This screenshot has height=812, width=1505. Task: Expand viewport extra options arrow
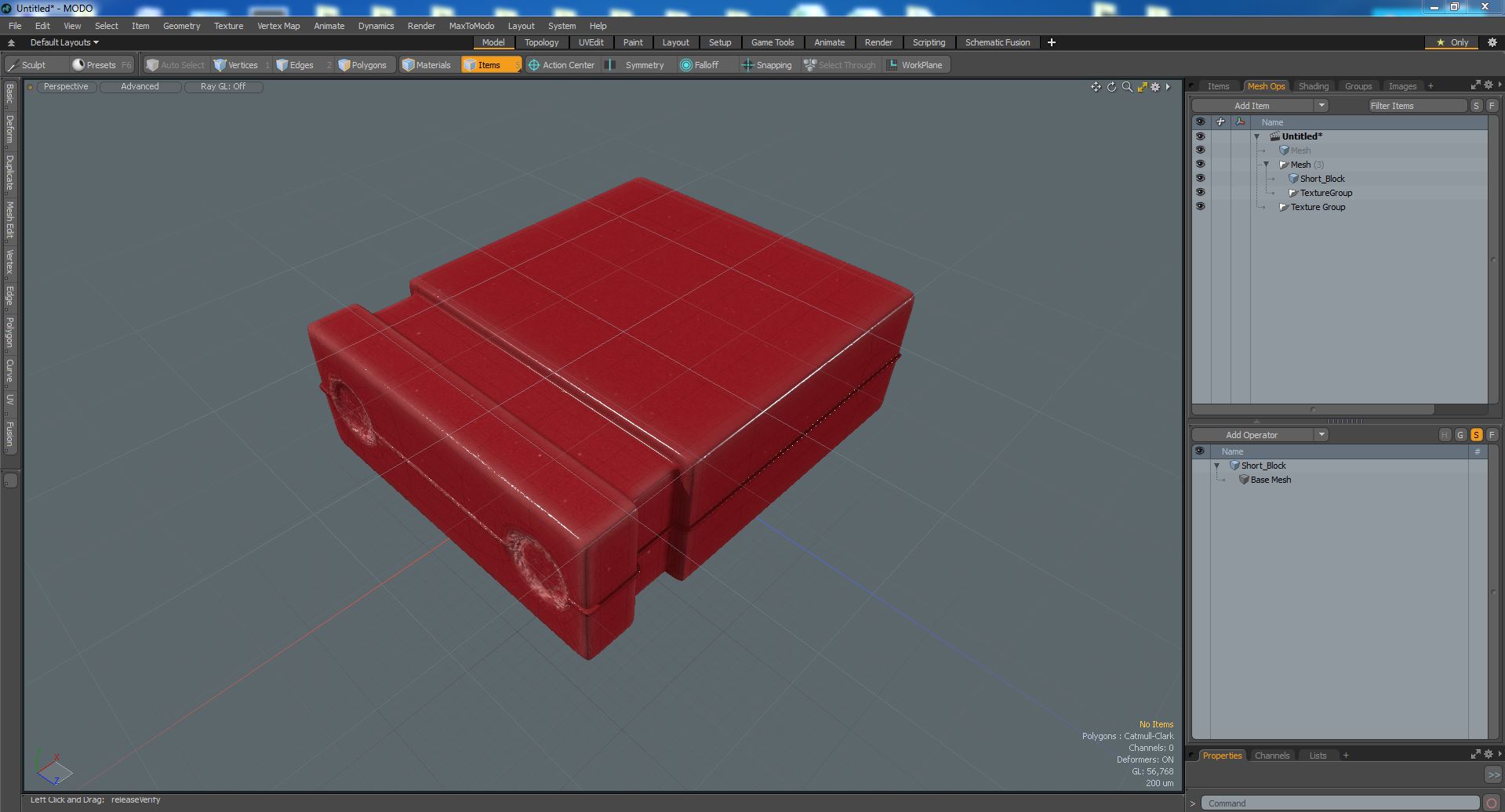(1168, 87)
